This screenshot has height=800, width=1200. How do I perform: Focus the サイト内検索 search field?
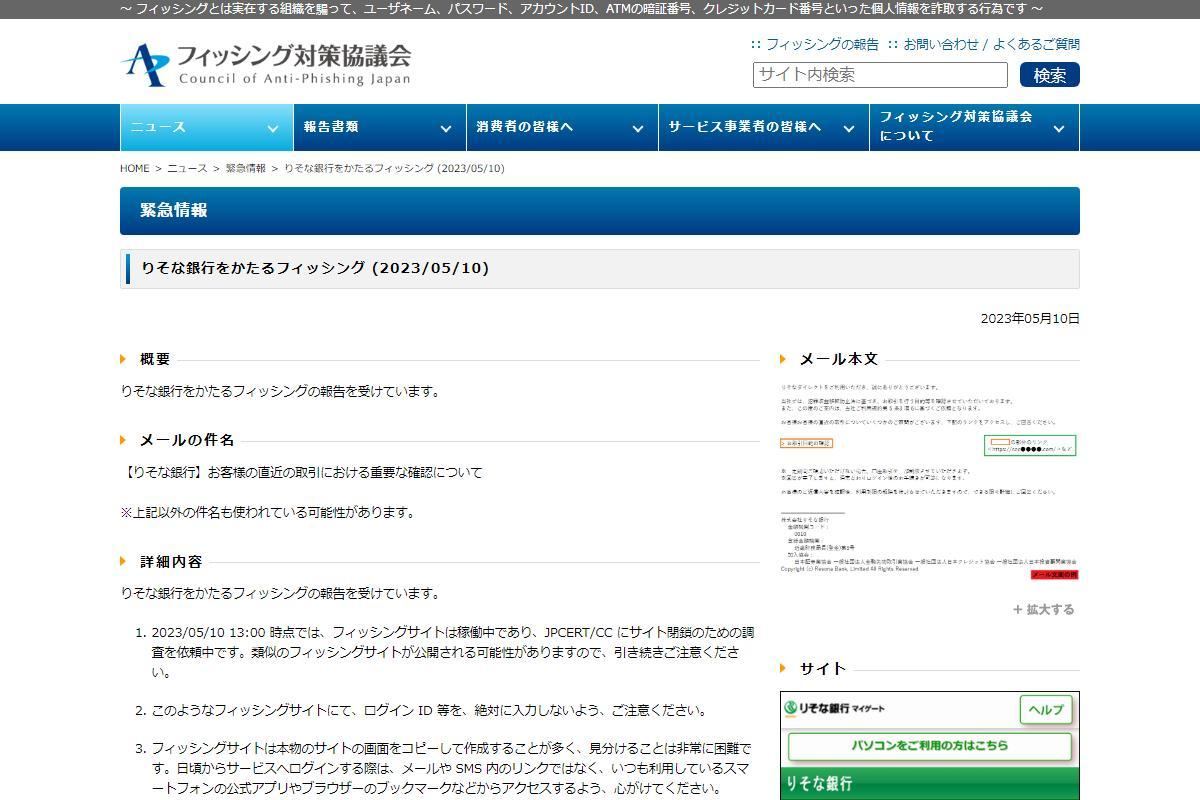coord(880,75)
